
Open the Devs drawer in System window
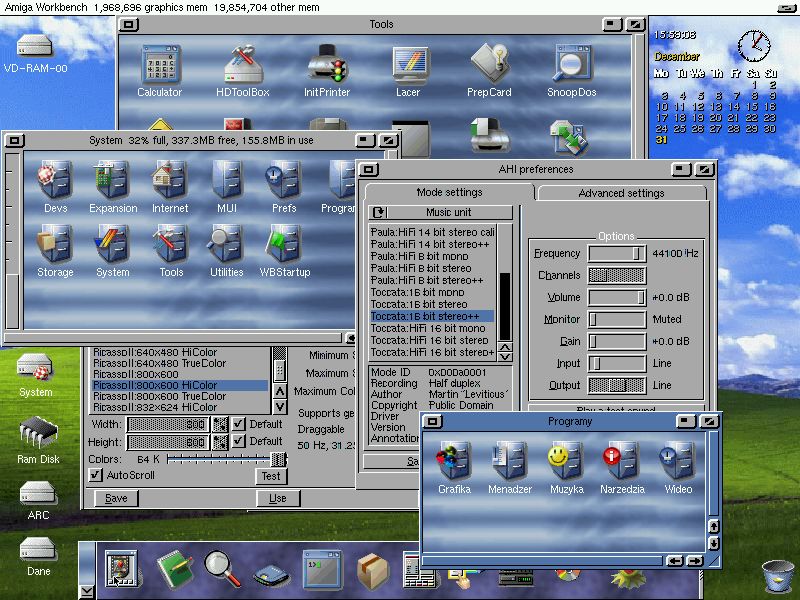click(55, 180)
